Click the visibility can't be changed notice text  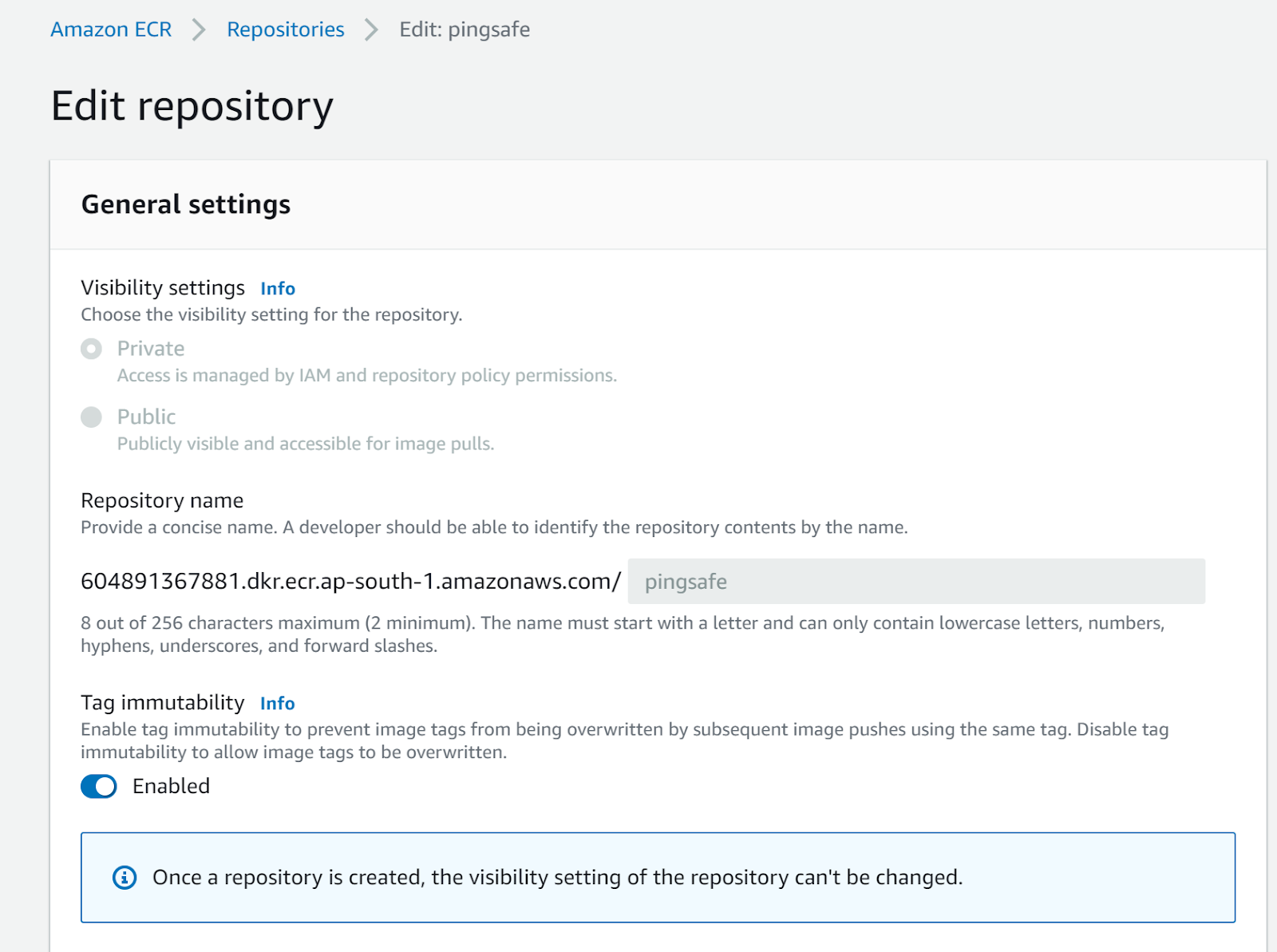click(557, 877)
